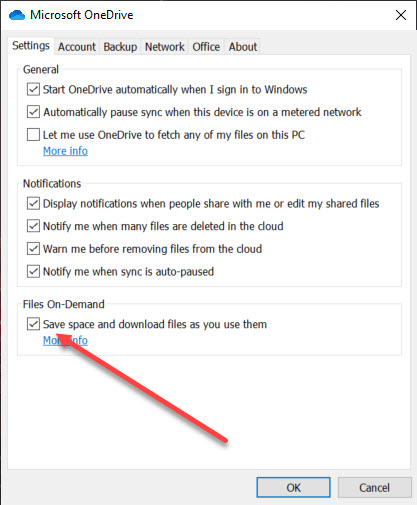The width and height of the screenshot is (417, 505).
Task: Click the Cancel button
Action: pos(374,488)
